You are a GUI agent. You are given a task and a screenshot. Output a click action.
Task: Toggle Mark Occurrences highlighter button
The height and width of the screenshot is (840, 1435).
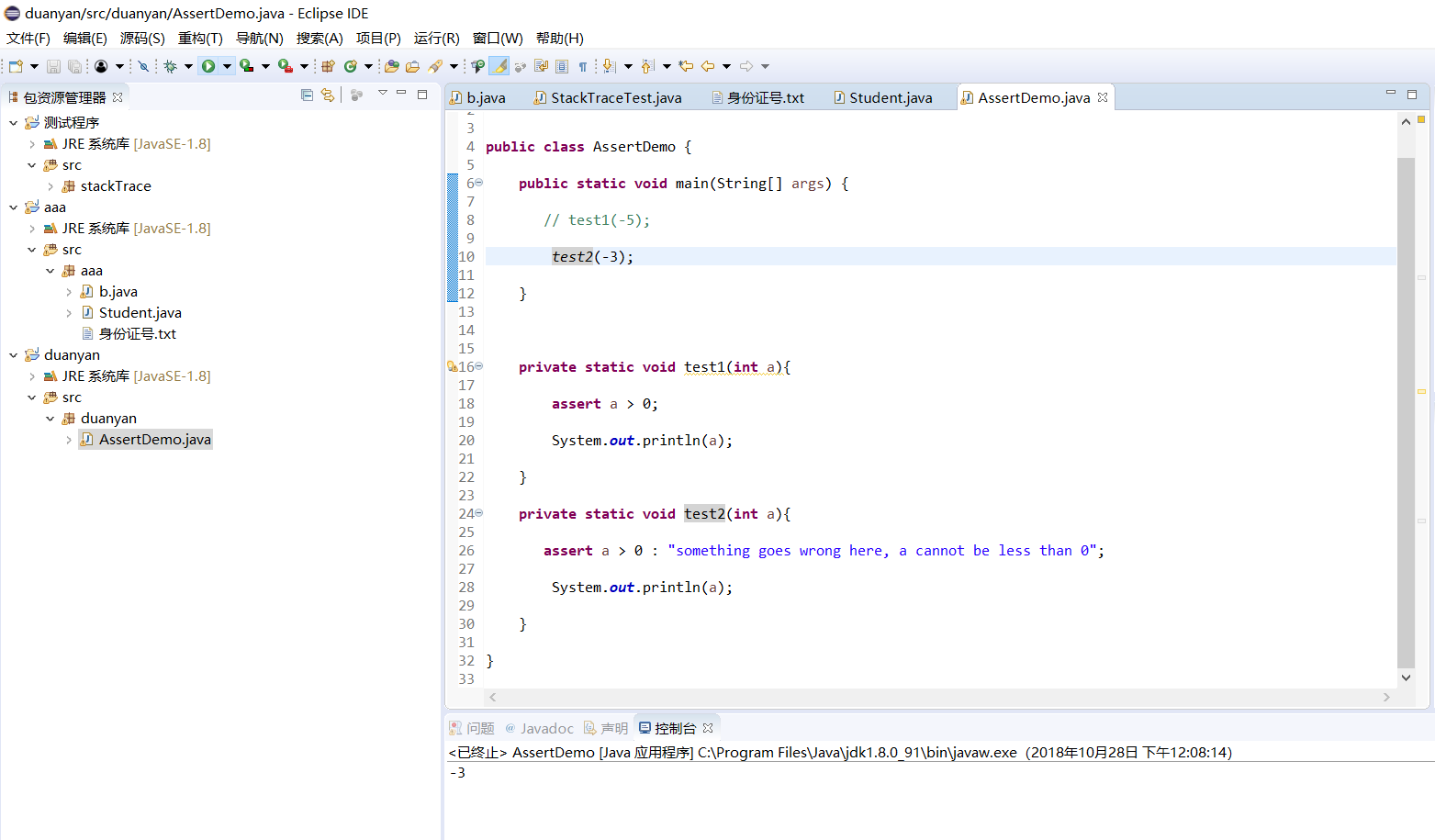pyautogui.click(x=499, y=66)
